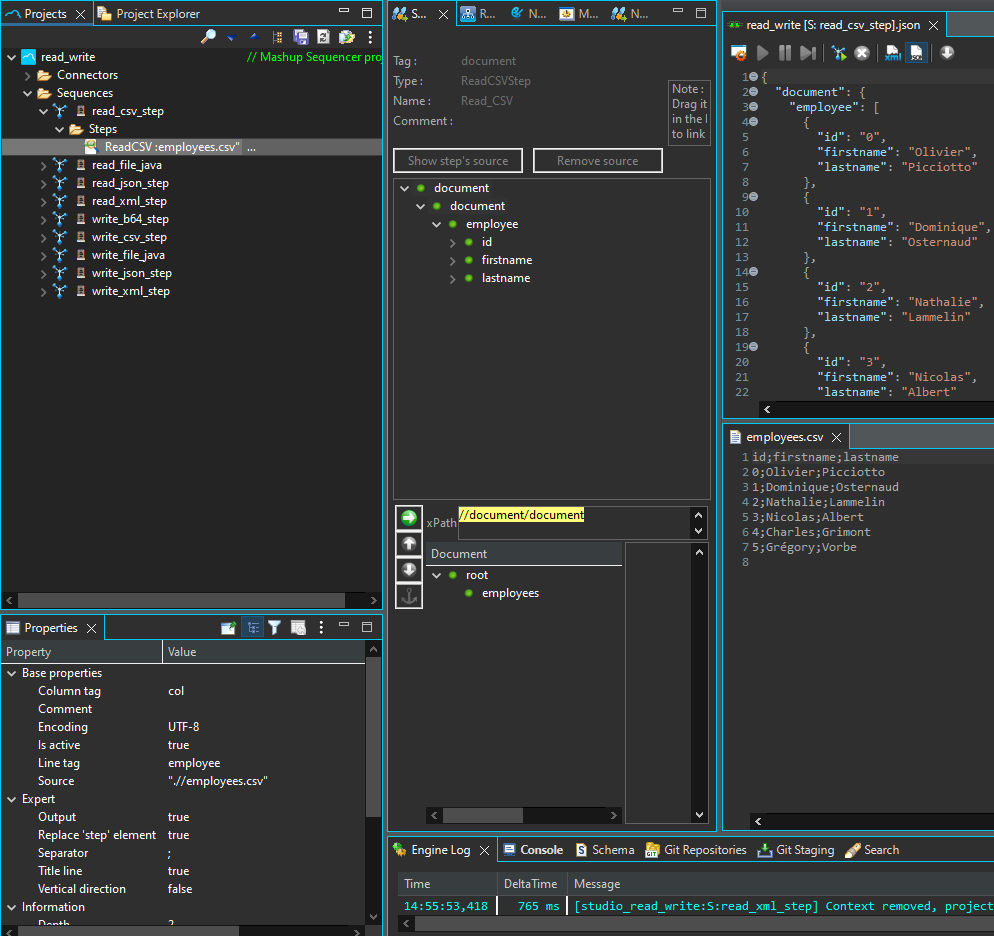Click the pin property view icon

[x=228, y=628]
